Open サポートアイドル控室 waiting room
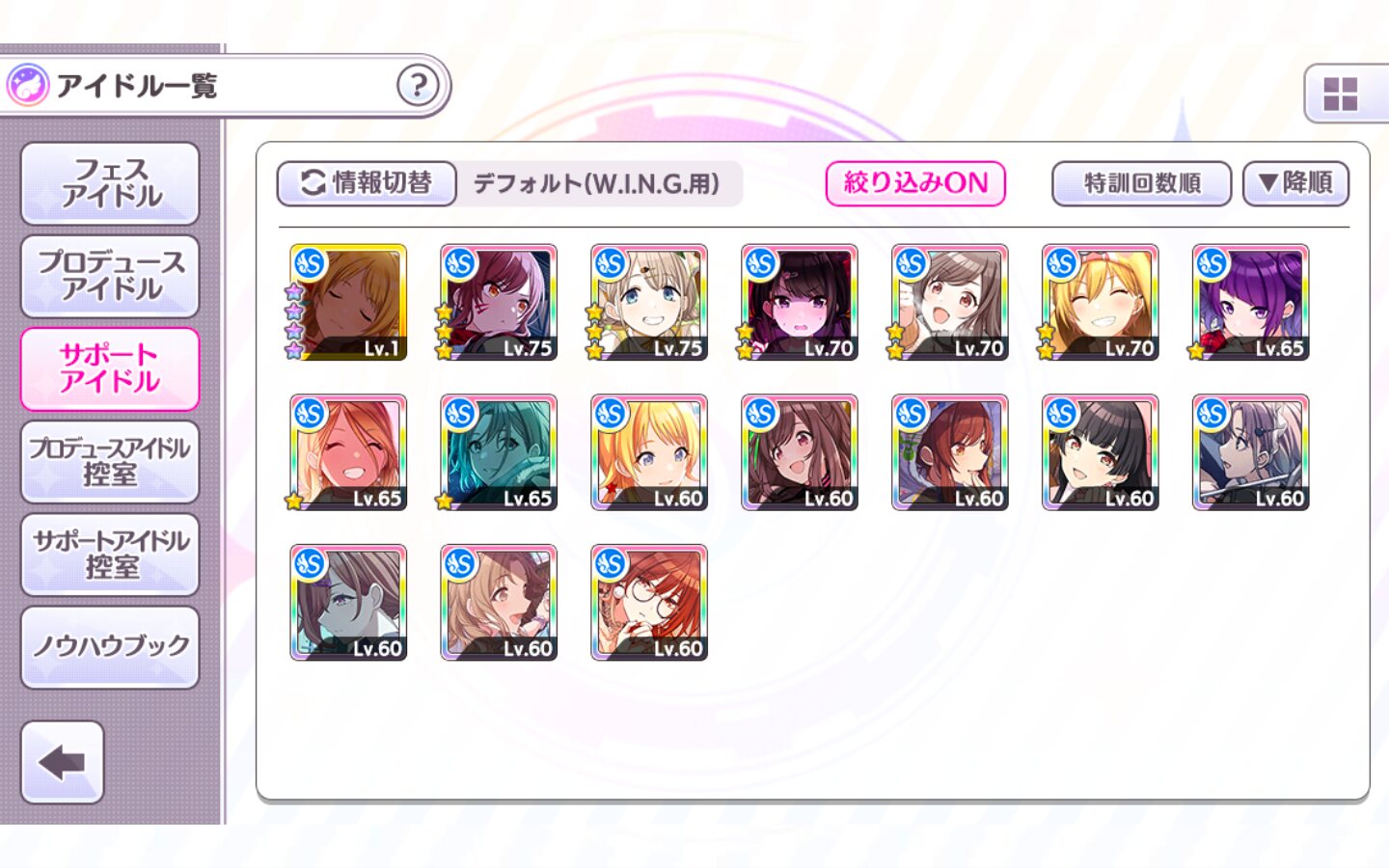Screen dimensions: 1389x868 (x=110, y=554)
